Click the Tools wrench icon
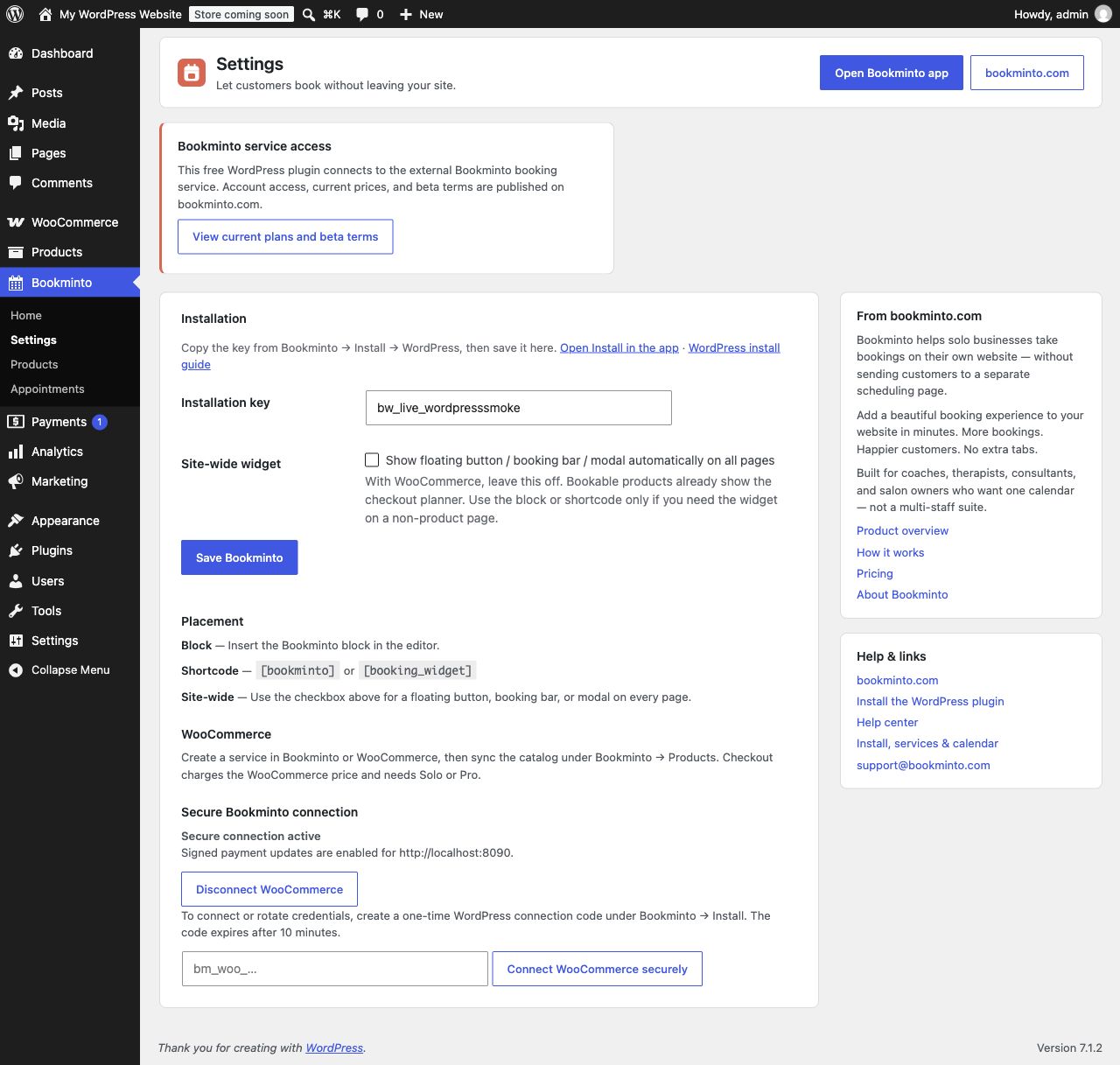 coord(16,611)
